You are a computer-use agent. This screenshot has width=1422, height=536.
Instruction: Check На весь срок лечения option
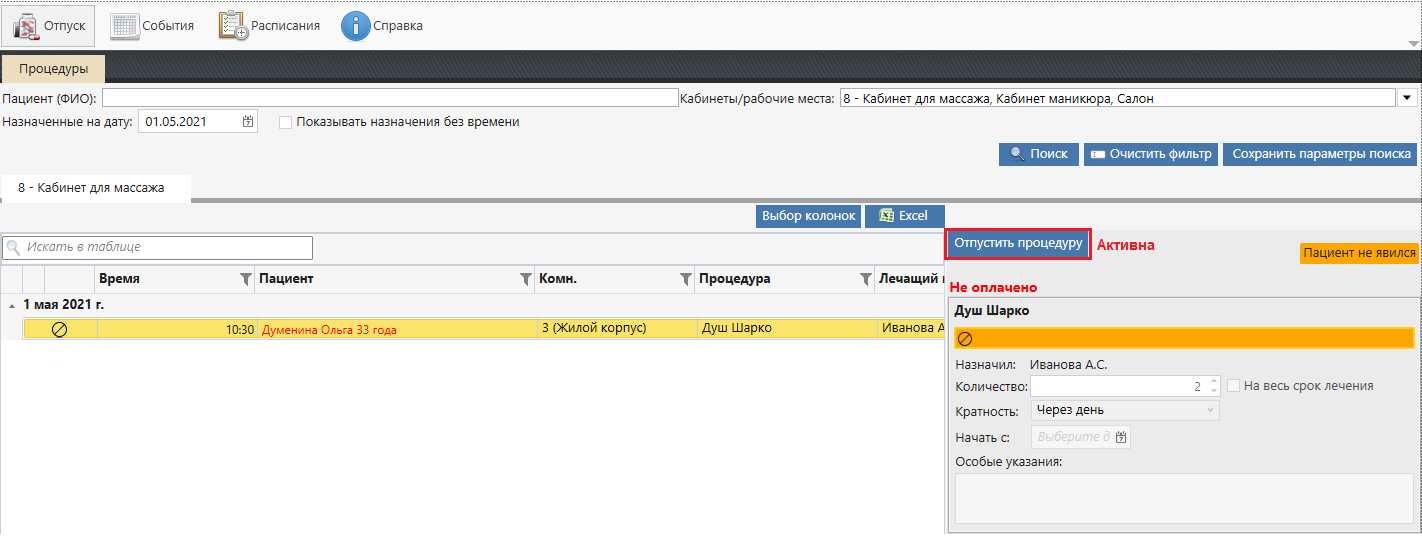pos(1234,386)
